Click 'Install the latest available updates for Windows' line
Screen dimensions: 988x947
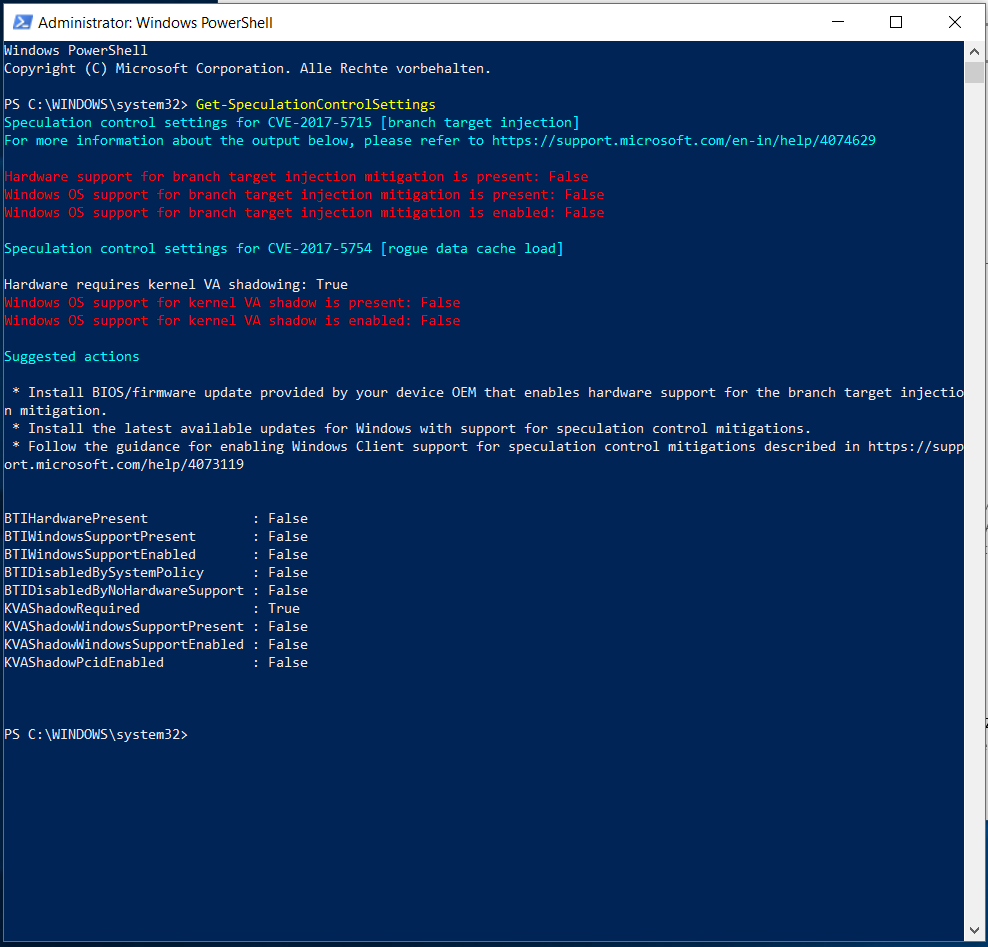point(411,428)
